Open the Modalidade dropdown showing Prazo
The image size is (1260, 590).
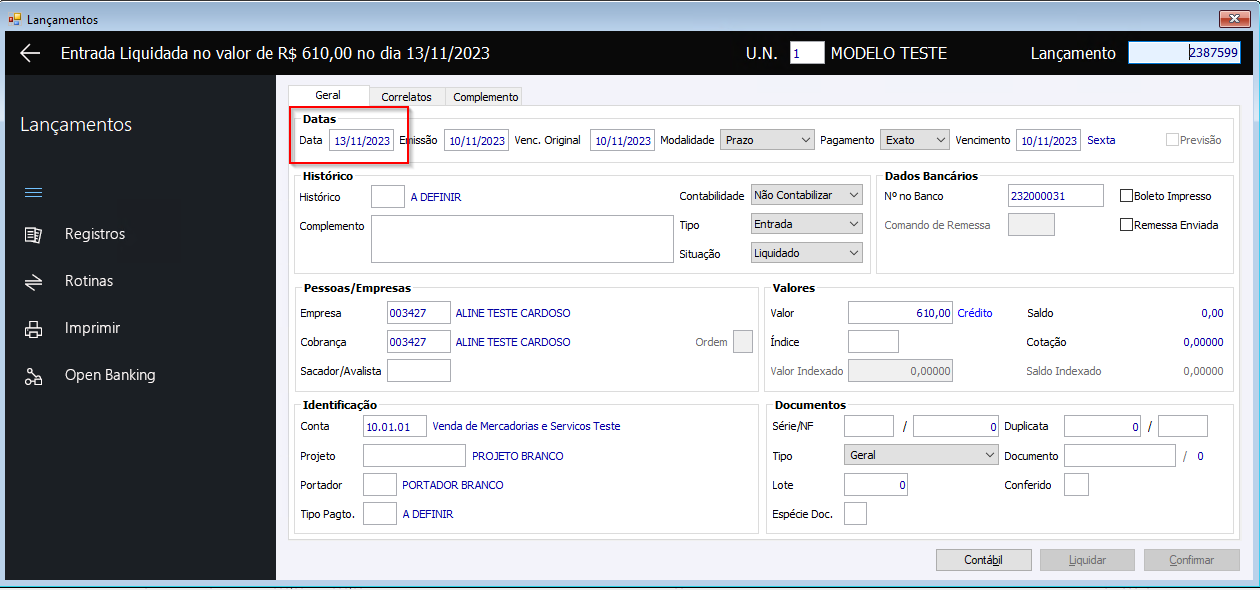(767, 141)
